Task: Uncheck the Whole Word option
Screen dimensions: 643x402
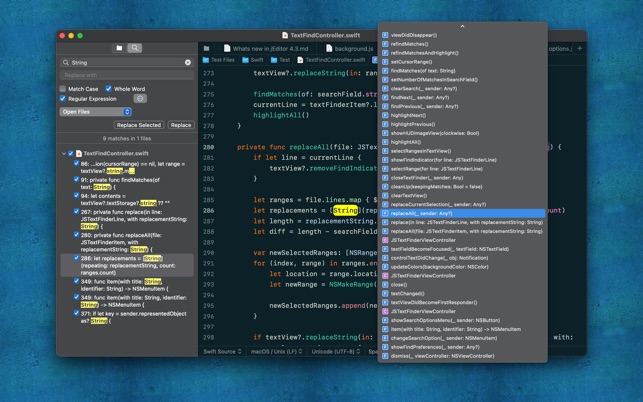Action: pyautogui.click(x=109, y=89)
